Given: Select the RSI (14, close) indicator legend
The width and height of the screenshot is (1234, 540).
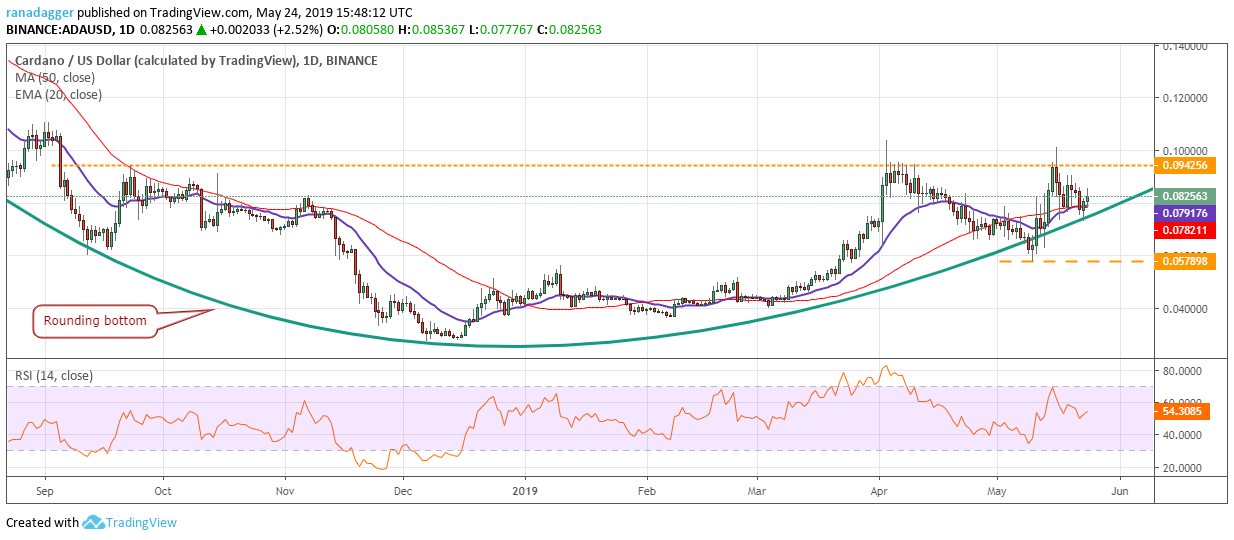Looking at the screenshot, I should click(x=53, y=376).
